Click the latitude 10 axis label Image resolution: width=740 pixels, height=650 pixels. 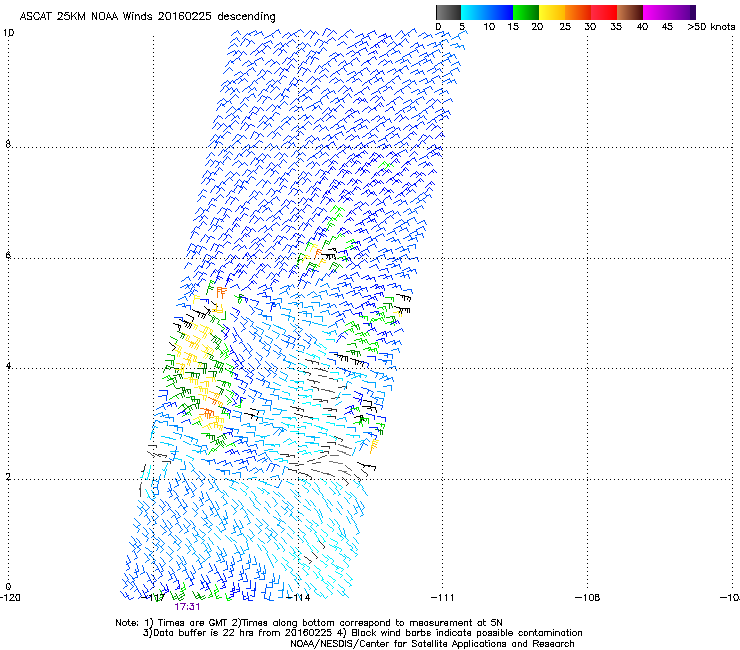click(x=8, y=33)
